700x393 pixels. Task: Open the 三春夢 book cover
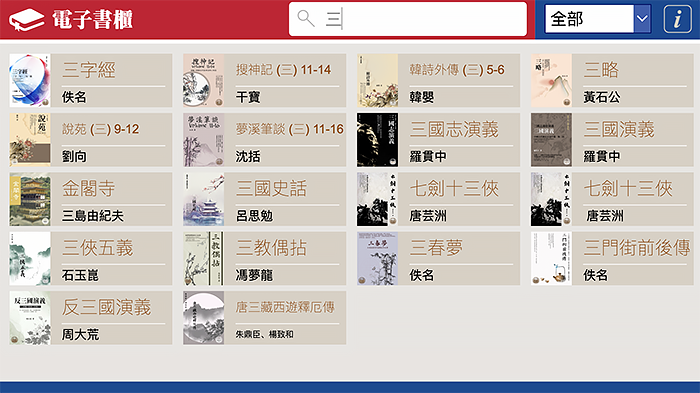(377, 259)
